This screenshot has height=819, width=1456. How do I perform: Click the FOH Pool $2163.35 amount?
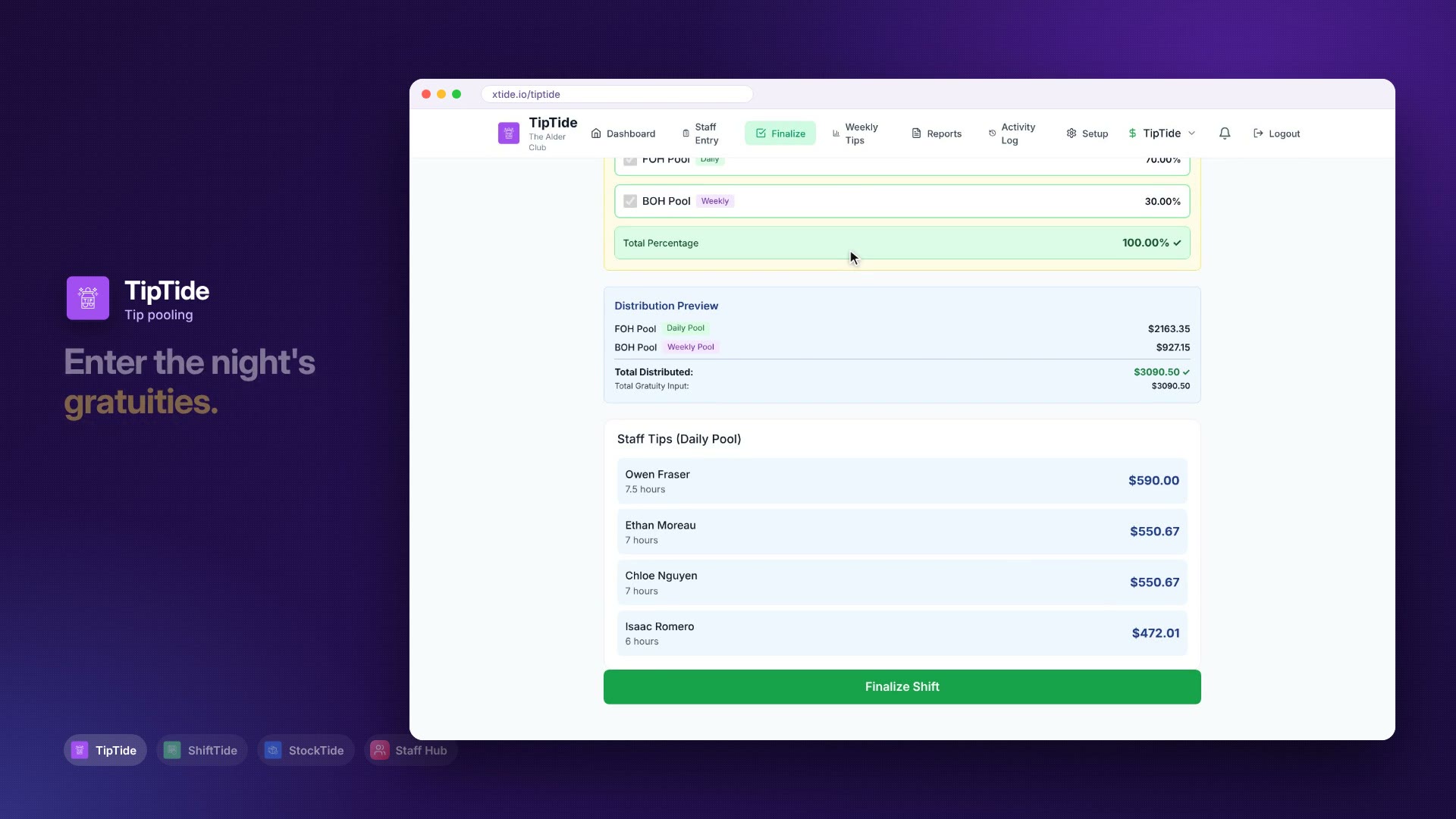1169,328
